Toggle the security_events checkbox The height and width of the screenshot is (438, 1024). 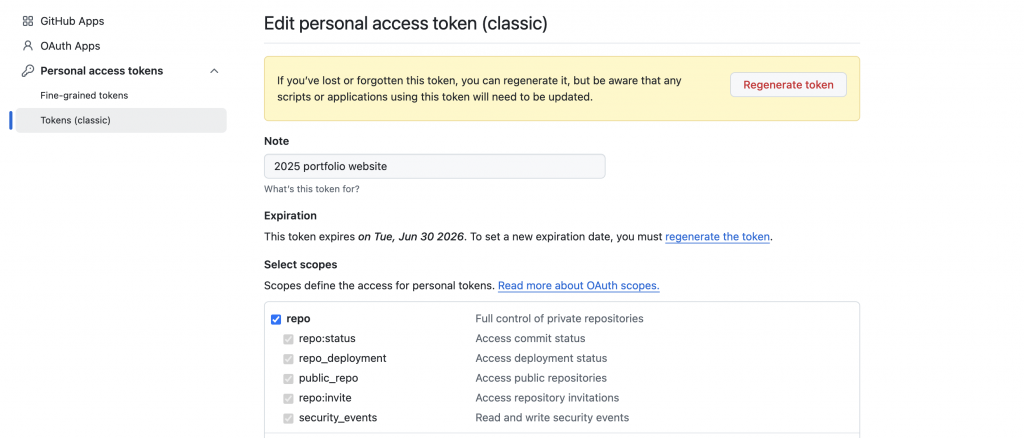pyautogui.click(x=289, y=418)
